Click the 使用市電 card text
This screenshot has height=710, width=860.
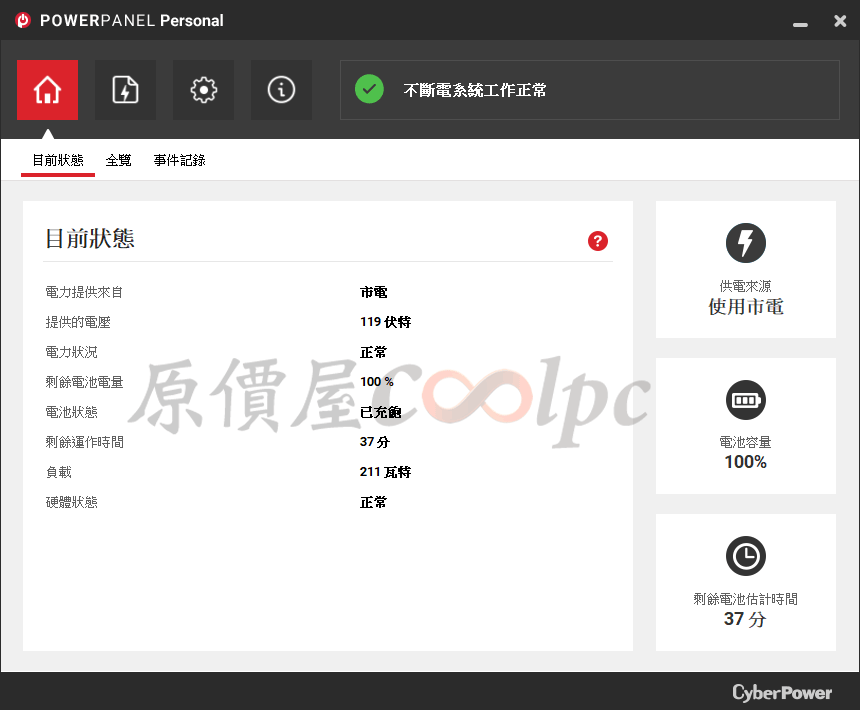tap(745, 306)
